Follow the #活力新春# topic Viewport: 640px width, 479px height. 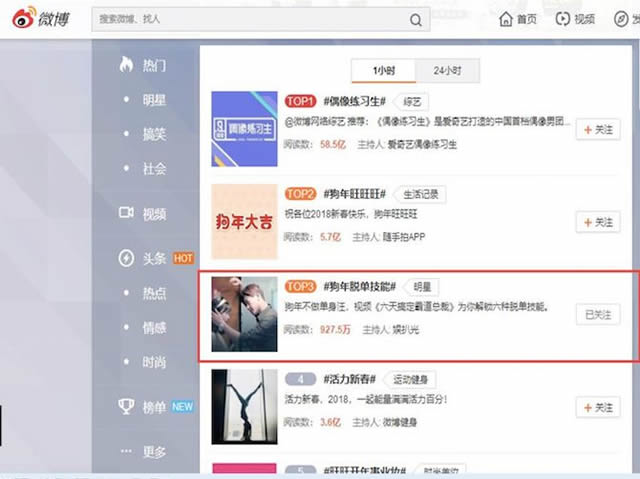[x=598, y=407]
